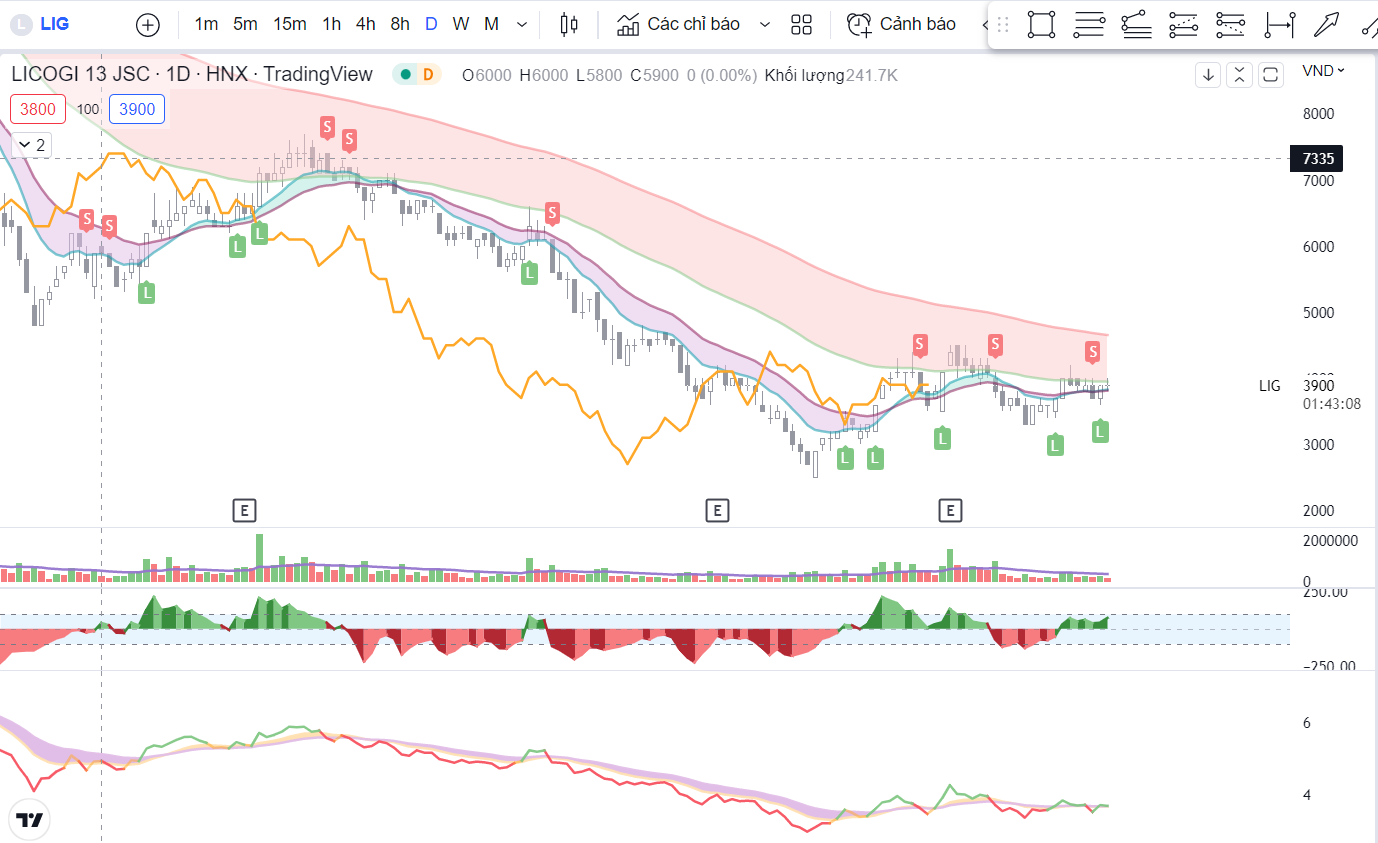Screen dimensions: 1378x843
Task: Click the collapse pane arrows icon
Action: tap(1240, 74)
